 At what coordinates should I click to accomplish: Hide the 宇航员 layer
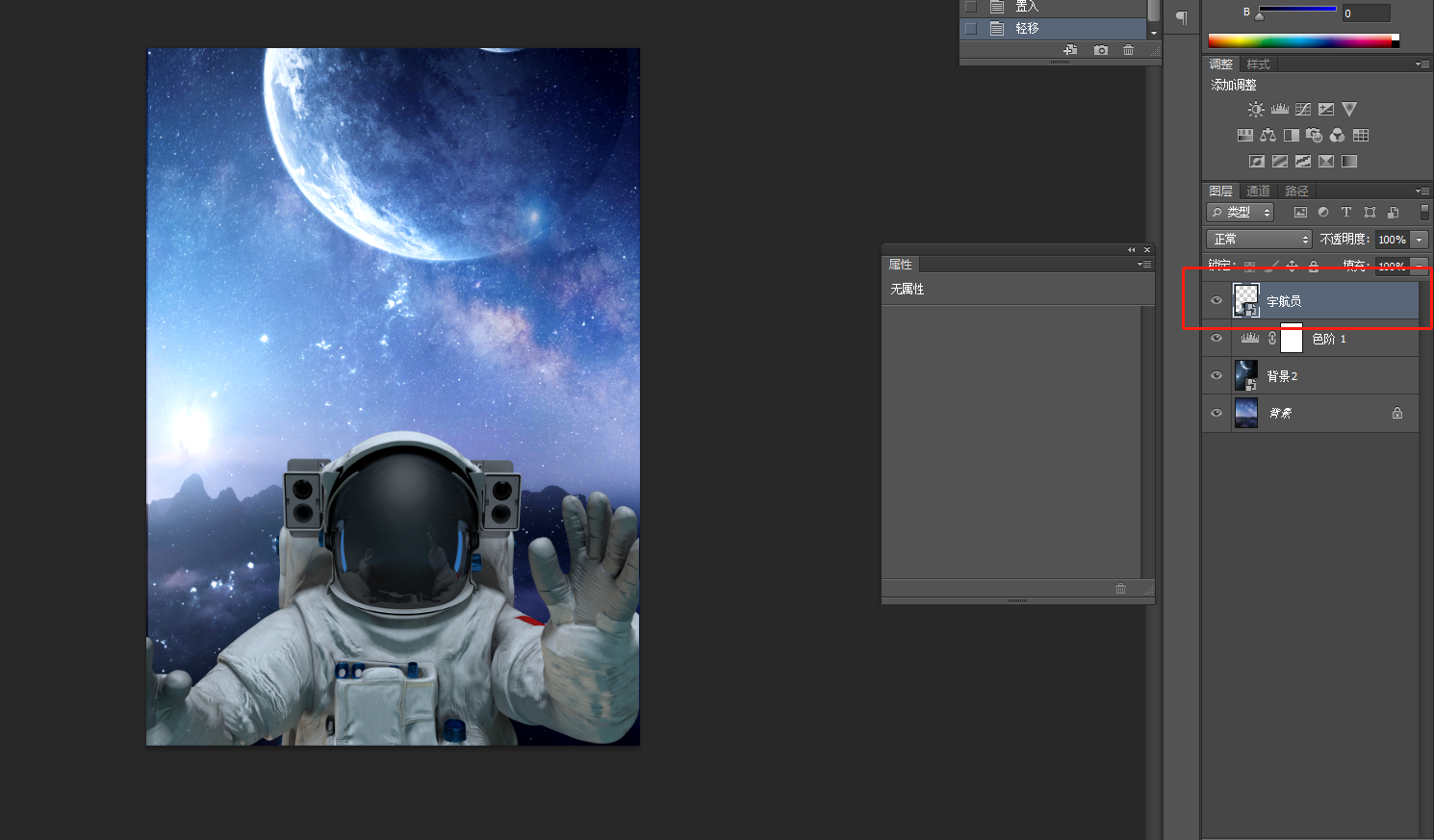click(1216, 301)
